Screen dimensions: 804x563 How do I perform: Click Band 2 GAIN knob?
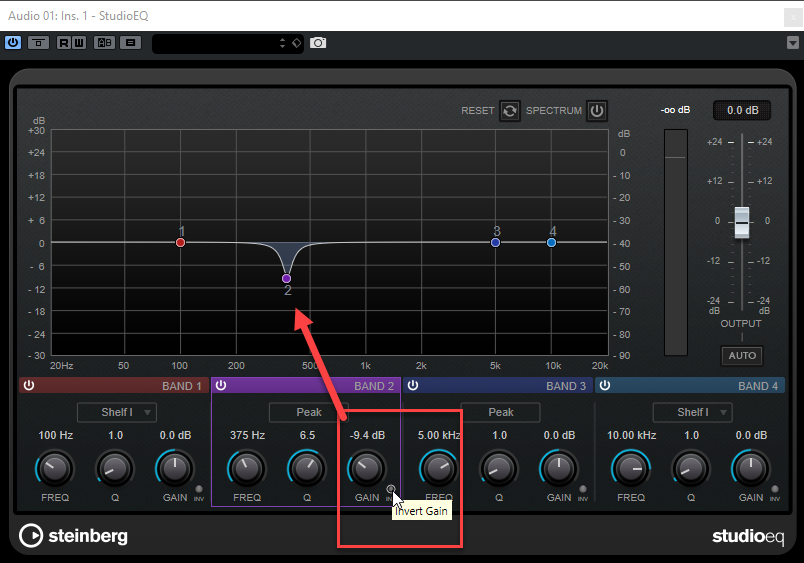(x=367, y=468)
